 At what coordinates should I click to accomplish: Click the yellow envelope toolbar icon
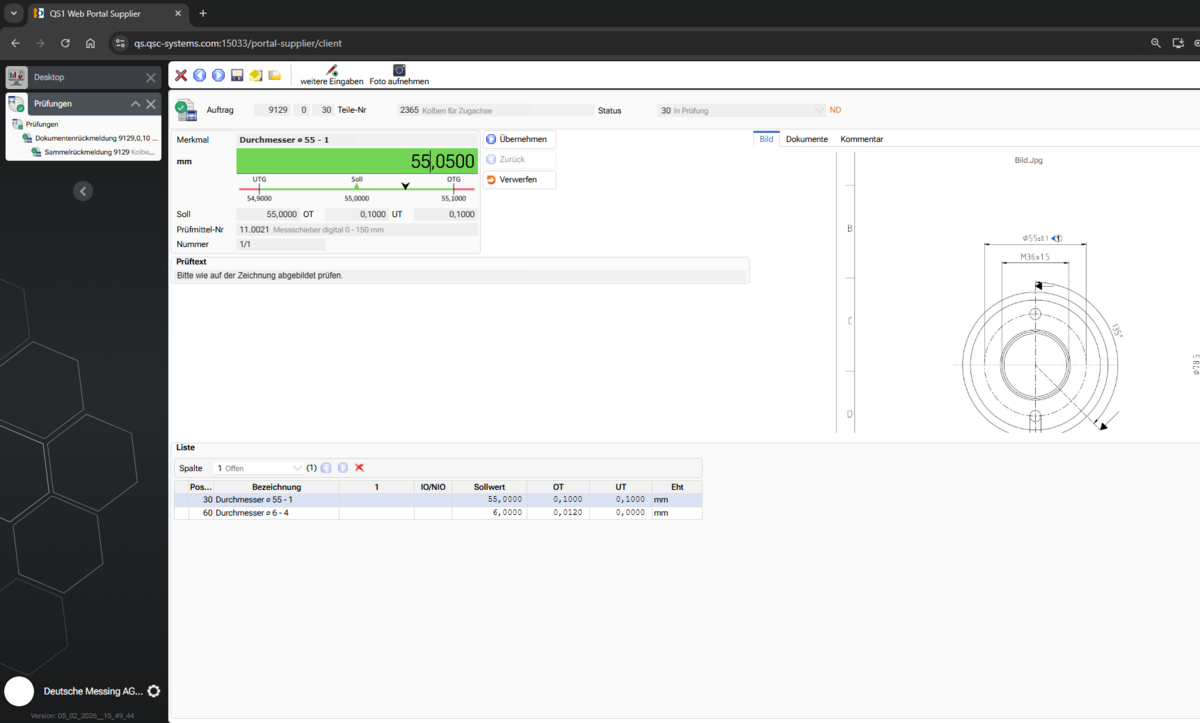point(256,75)
